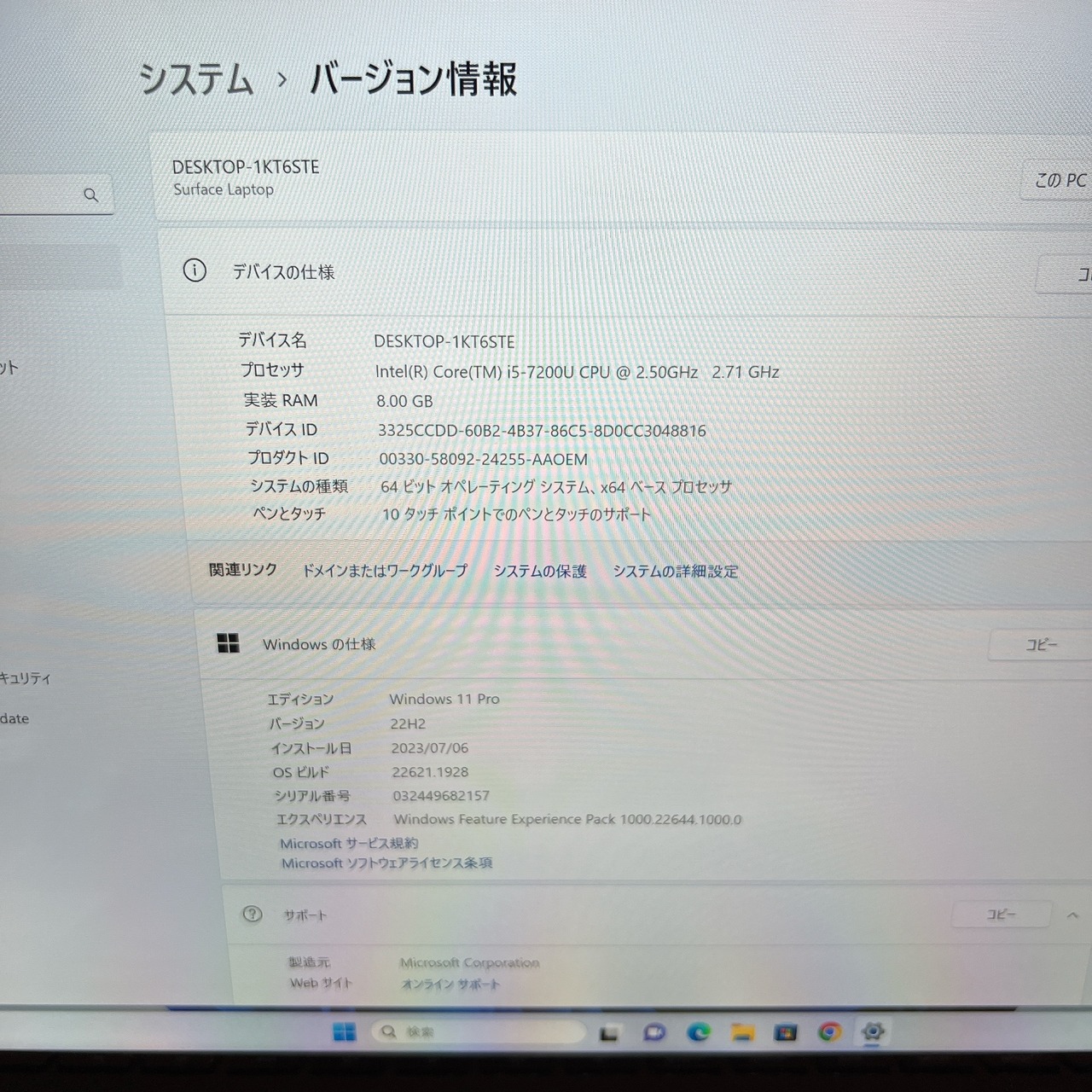This screenshot has height=1092, width=1092.
Task: Copy Windows の仕様 with コピー button
Action: (x=1040, y=645)
